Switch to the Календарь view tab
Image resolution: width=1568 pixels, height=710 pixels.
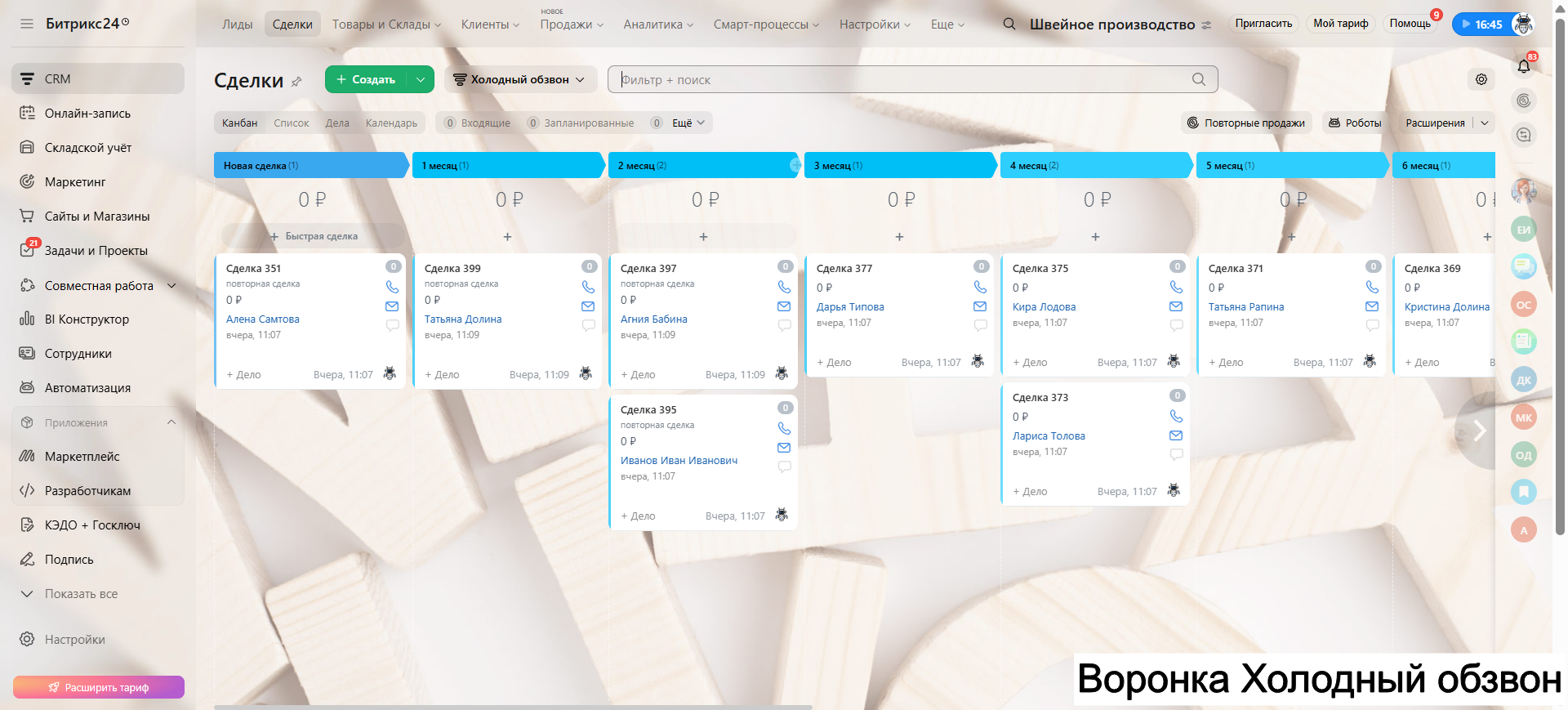click(391, 123)
